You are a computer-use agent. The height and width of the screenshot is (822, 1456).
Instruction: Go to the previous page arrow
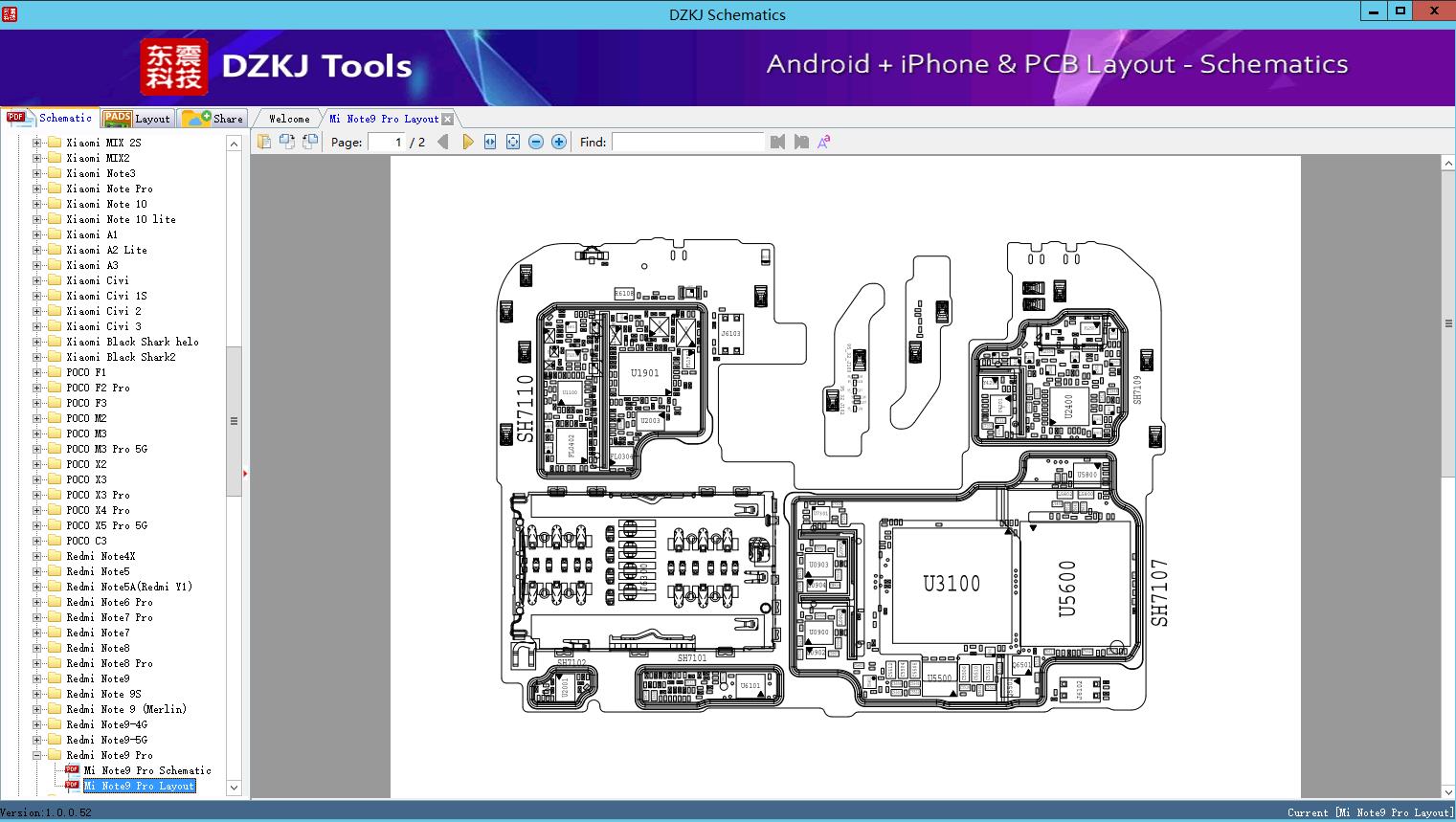(443, 142)
